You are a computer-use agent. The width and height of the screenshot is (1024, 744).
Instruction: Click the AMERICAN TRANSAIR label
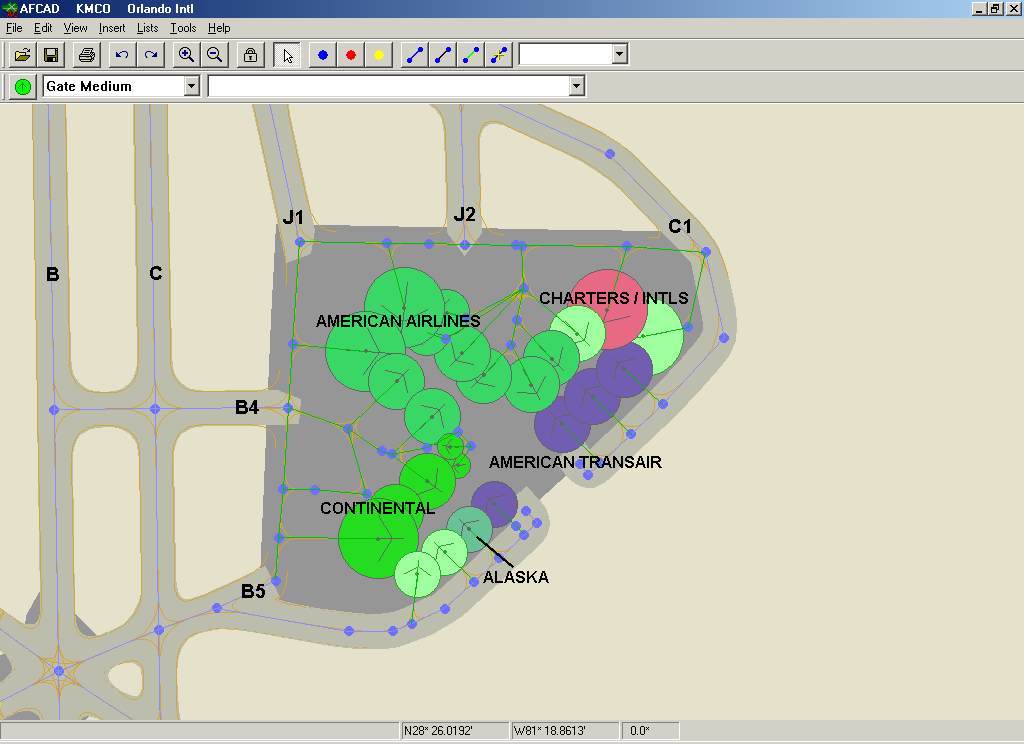[x=575, y=462]
